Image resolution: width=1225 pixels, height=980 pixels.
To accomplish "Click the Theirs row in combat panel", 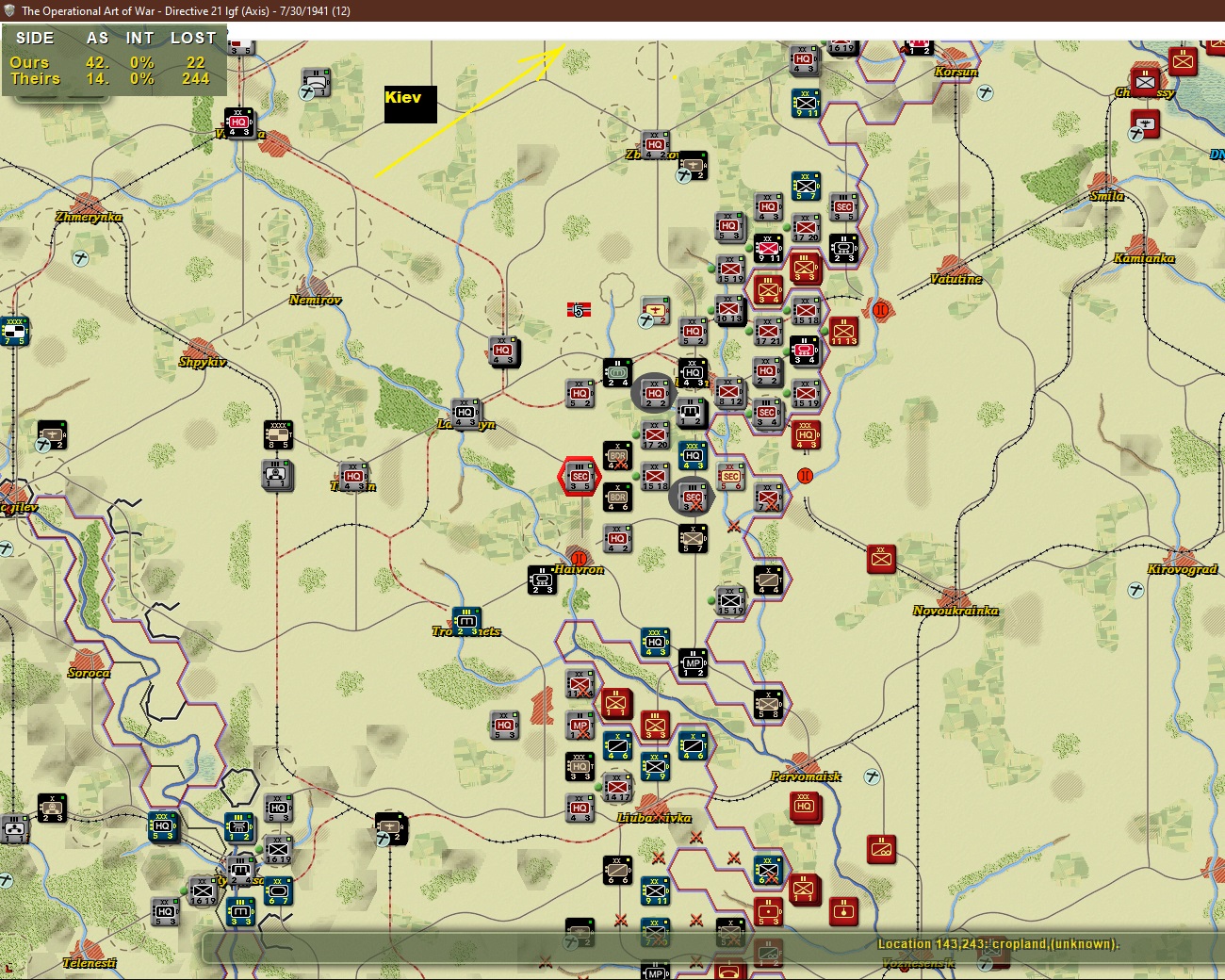I will (x=114, y=79).
